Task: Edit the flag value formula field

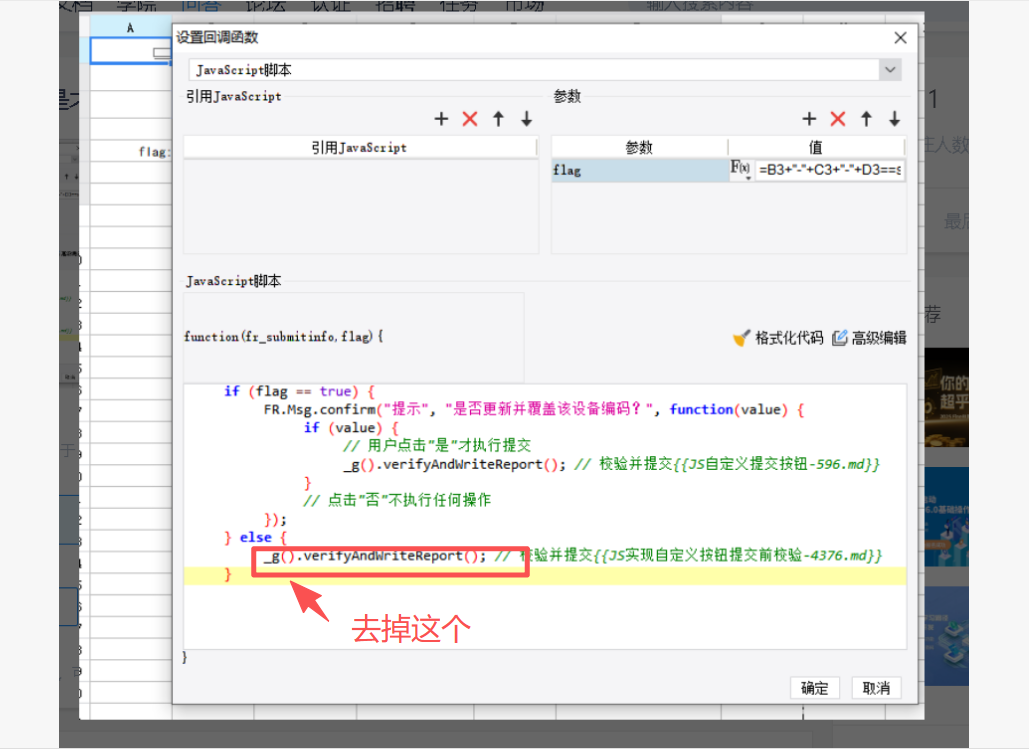Action: tap(830, 170)
